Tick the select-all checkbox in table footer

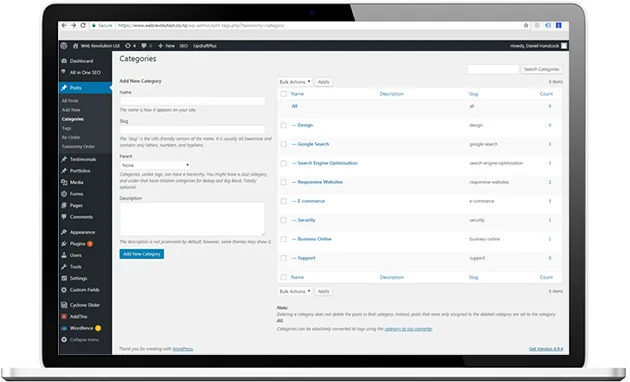coord(284,277)
